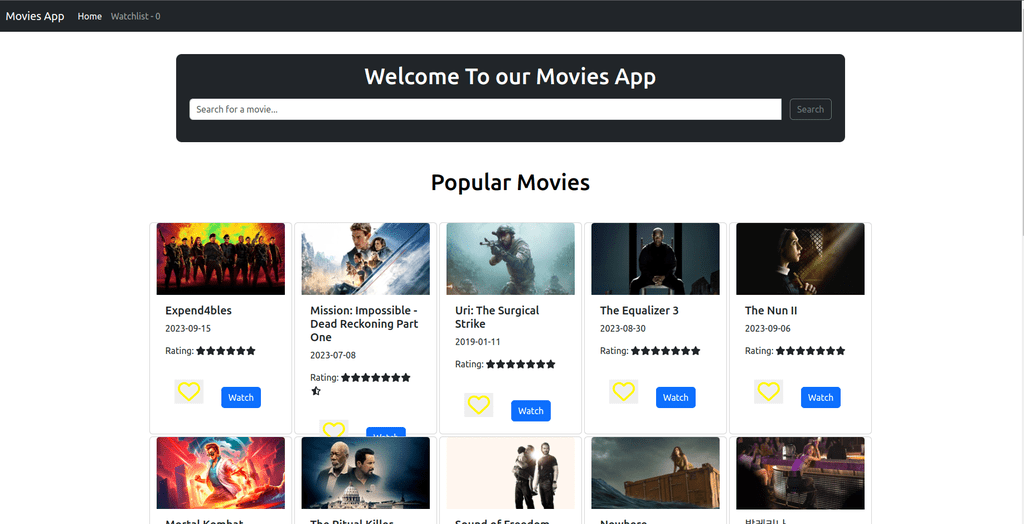Viewport: 1024px width, 524px height.
Task: Select the Mortal Kombat poster thumbnail
Action: (221, 473)
